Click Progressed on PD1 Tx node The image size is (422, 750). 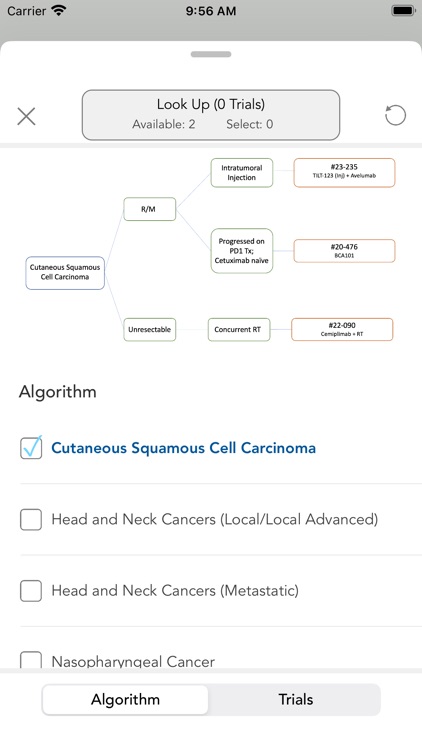pyautogui.click(x=242, y=251)
